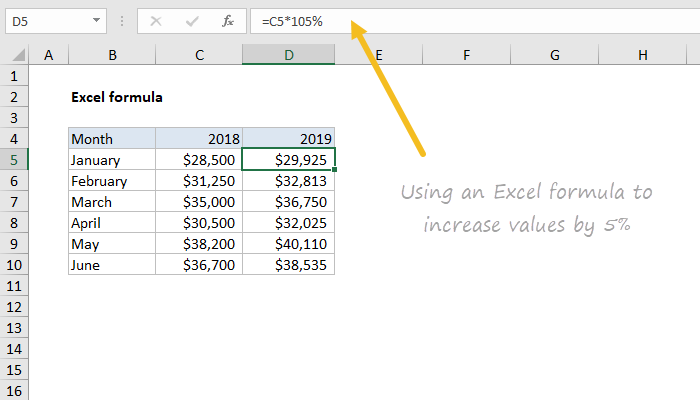Screen dimensions: 700x400
Task: Select column C header
Action: (x=199, y=55)
